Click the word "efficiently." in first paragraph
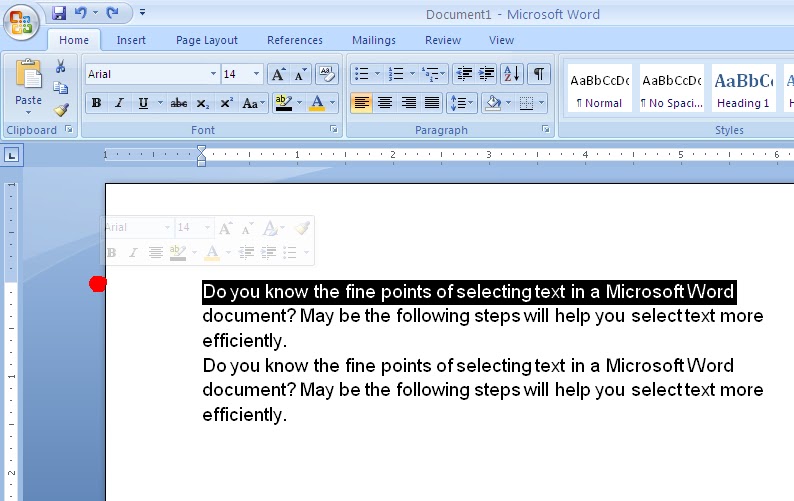The height and width of the screenshot is (501, 794). click(x=245, y=340)
